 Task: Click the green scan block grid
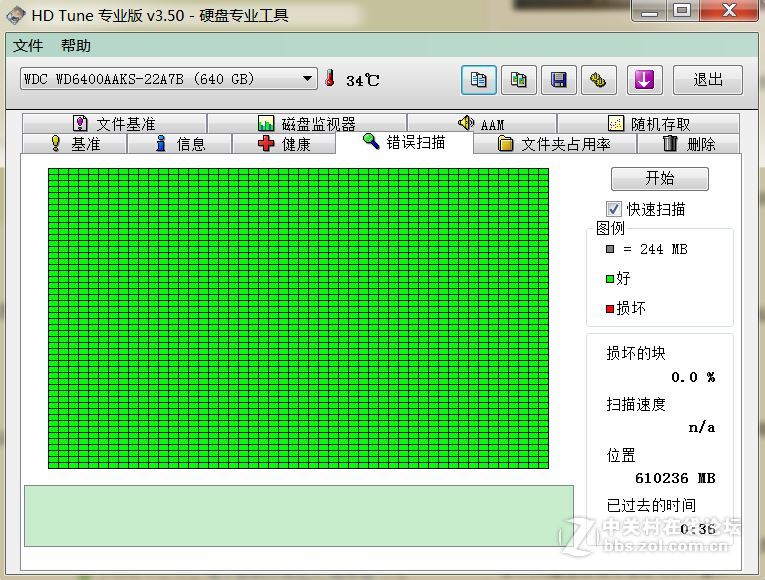(x=298, y=319)
